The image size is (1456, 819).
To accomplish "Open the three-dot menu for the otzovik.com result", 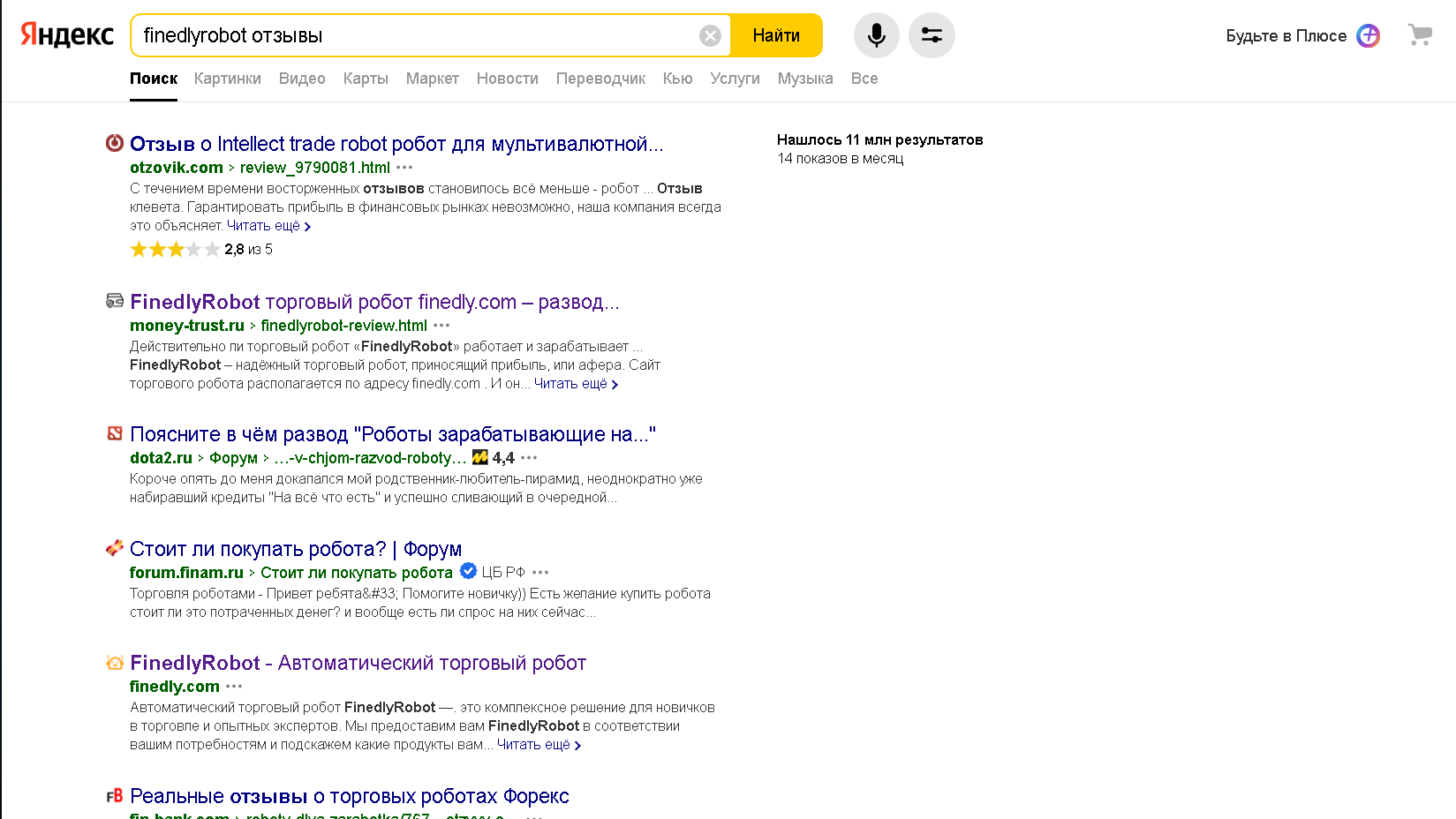I will [404, 167].
